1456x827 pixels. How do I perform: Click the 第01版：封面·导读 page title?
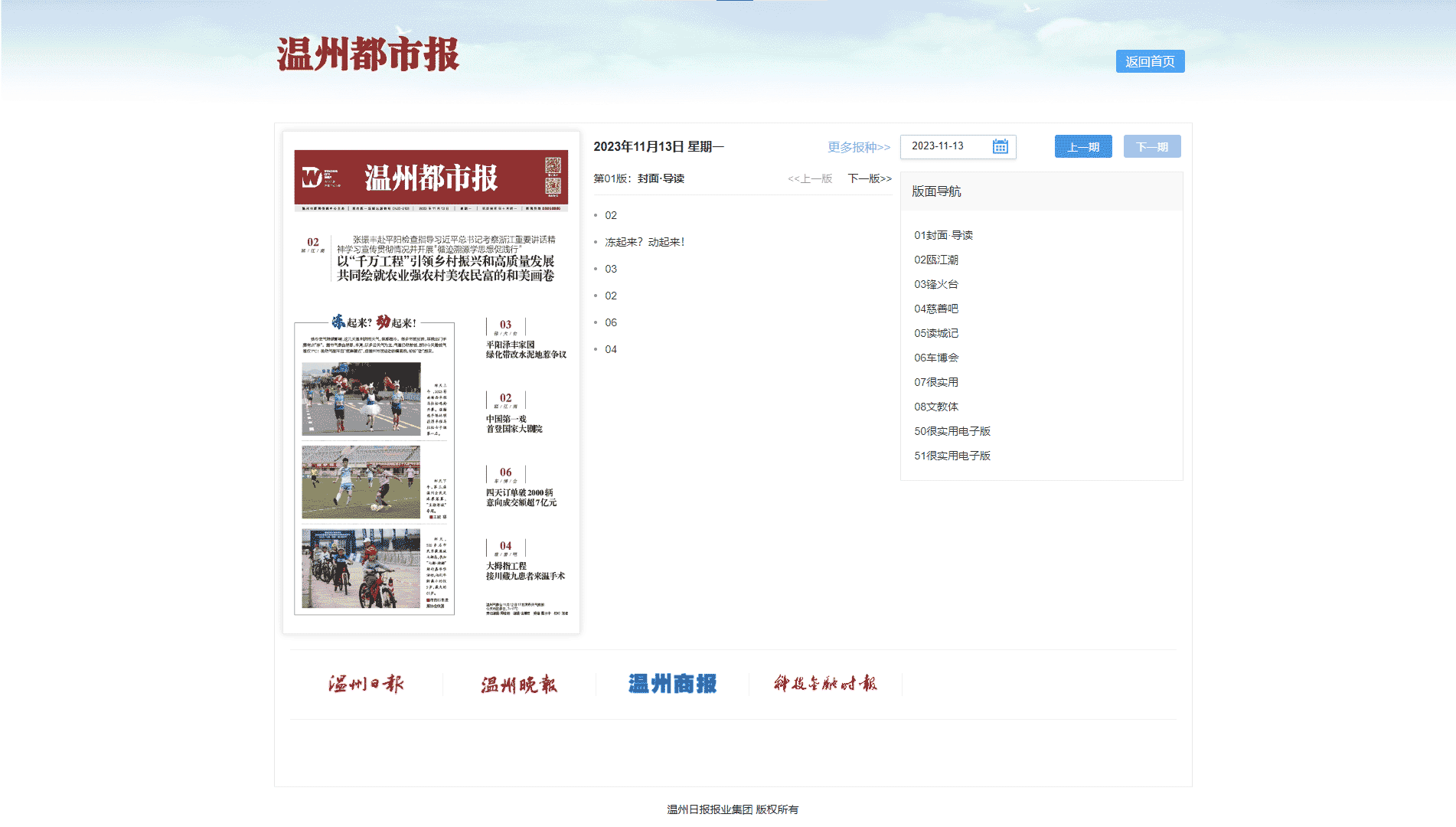[638, 178]
